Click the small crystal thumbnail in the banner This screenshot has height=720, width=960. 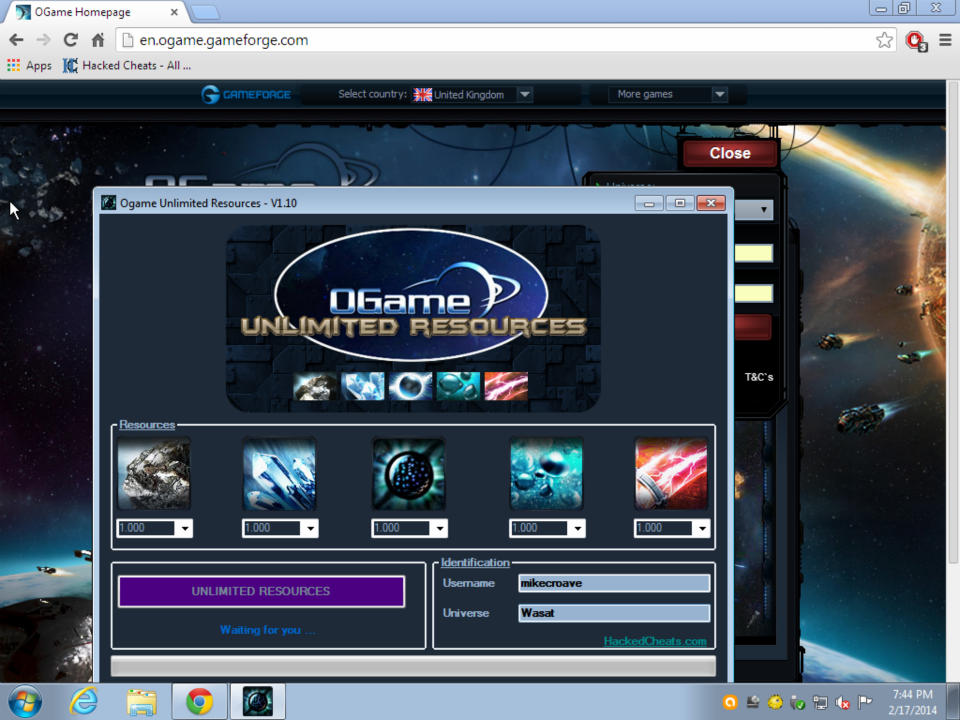click(362, 386)
